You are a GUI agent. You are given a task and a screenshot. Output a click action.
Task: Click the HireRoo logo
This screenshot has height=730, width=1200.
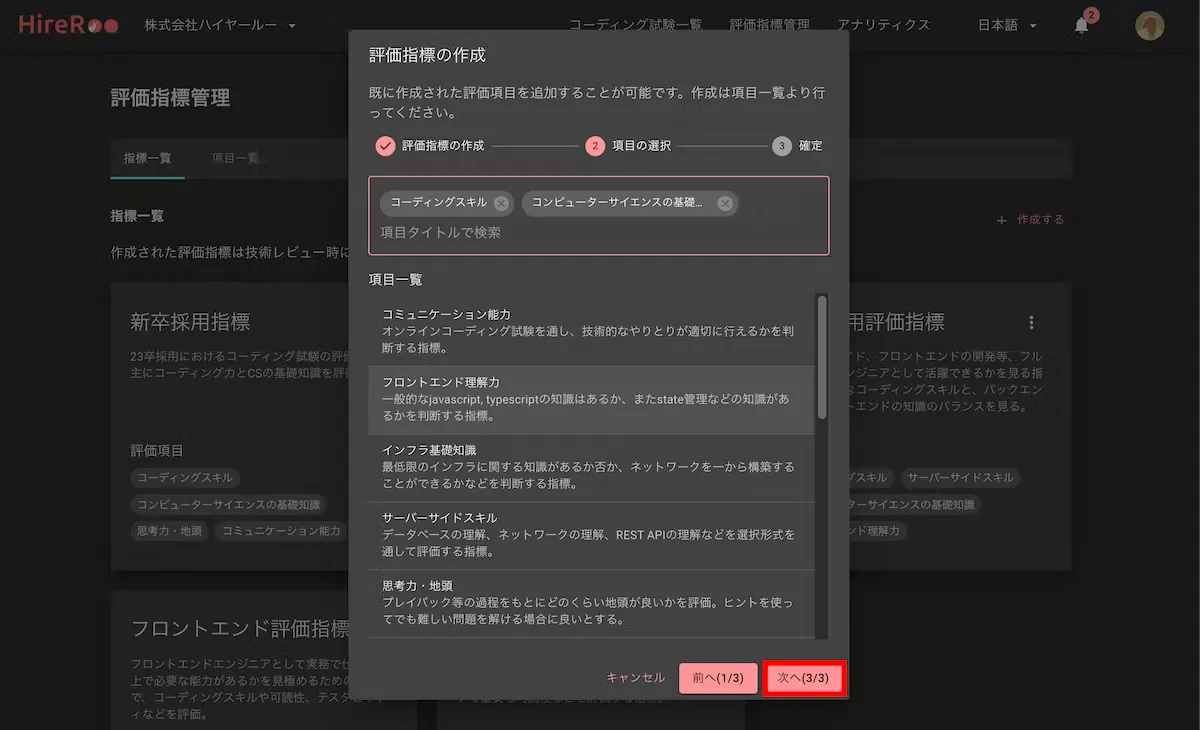[68, 25]
